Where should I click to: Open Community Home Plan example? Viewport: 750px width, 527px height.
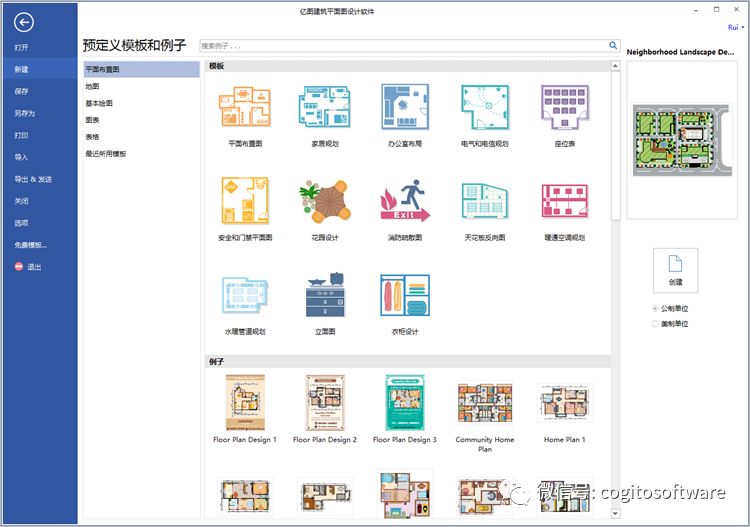(x=485, y=402)
